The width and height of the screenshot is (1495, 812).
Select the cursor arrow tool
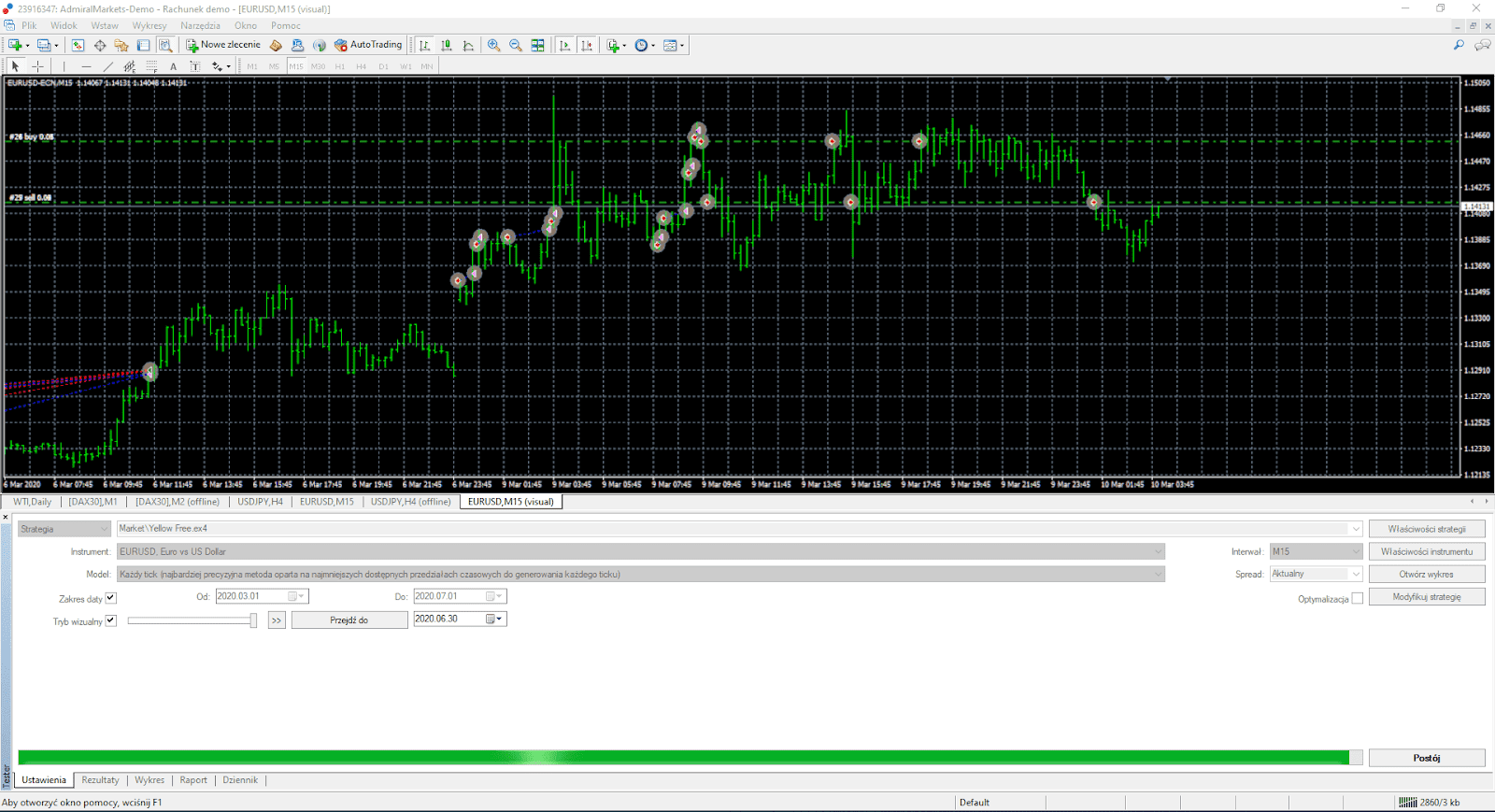coord(15,66)
